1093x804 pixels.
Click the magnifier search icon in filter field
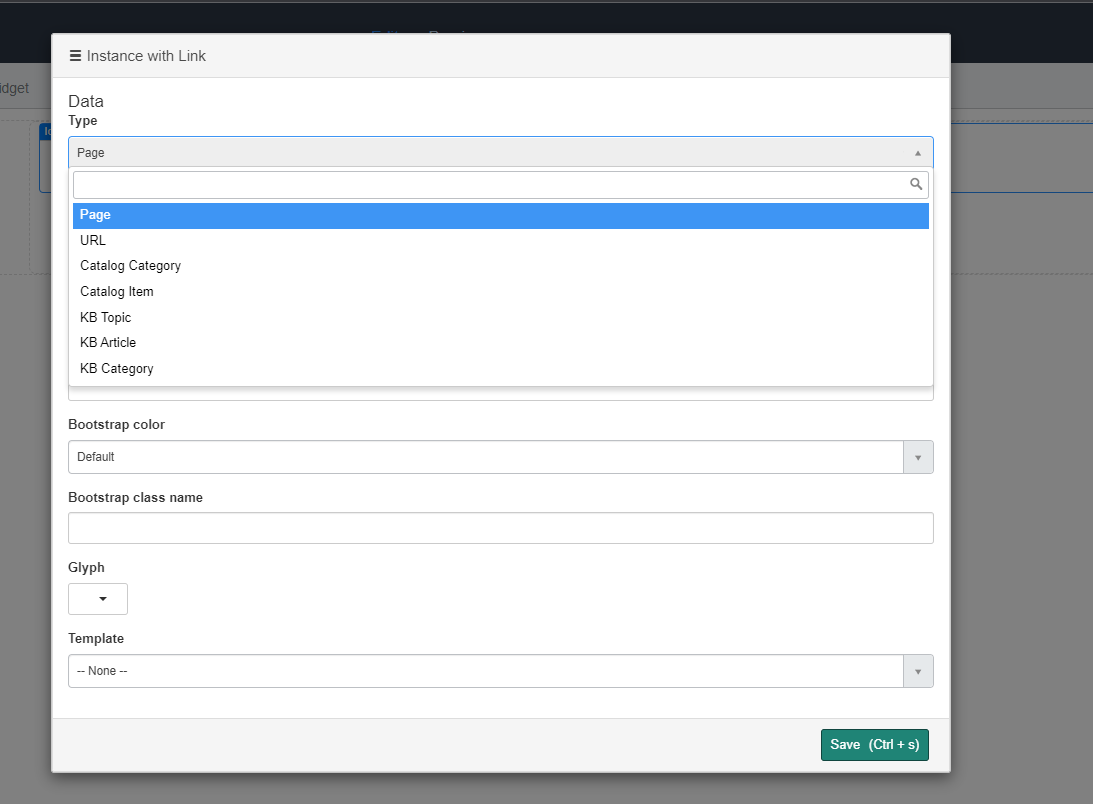[x=916, y=184]
